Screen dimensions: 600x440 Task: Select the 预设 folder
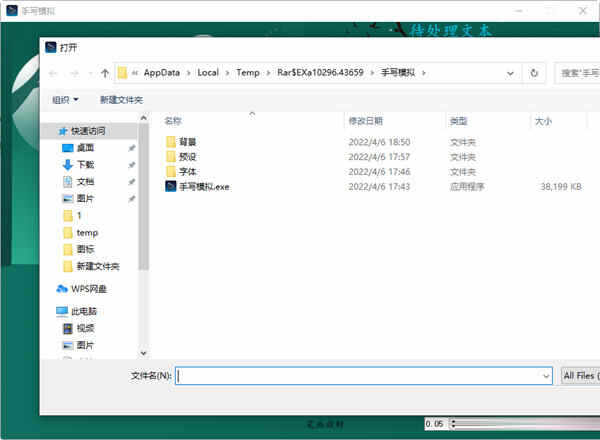pos(181,156)
